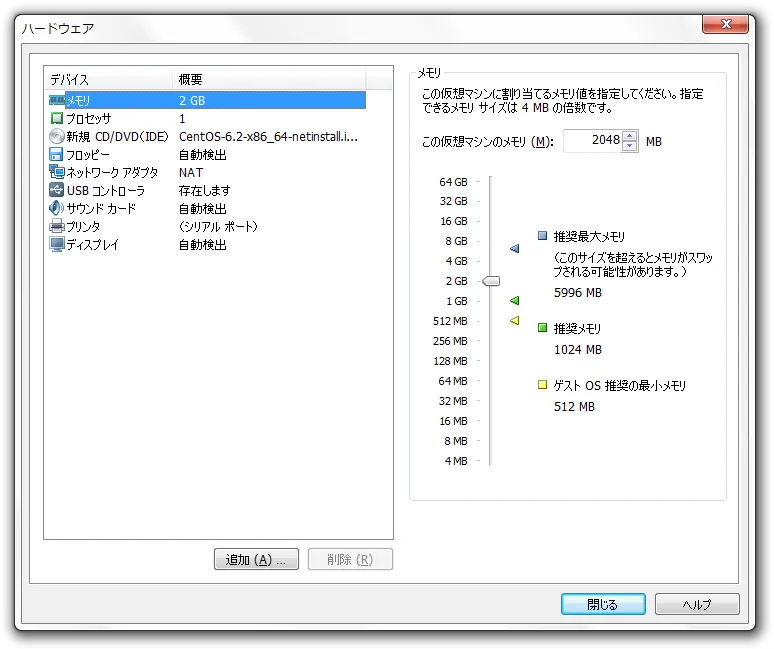774x649 pixels.
Task: Click the CentOS-6.2-x86_64-netinstall summary text
Action: click(x=268, y=137)
